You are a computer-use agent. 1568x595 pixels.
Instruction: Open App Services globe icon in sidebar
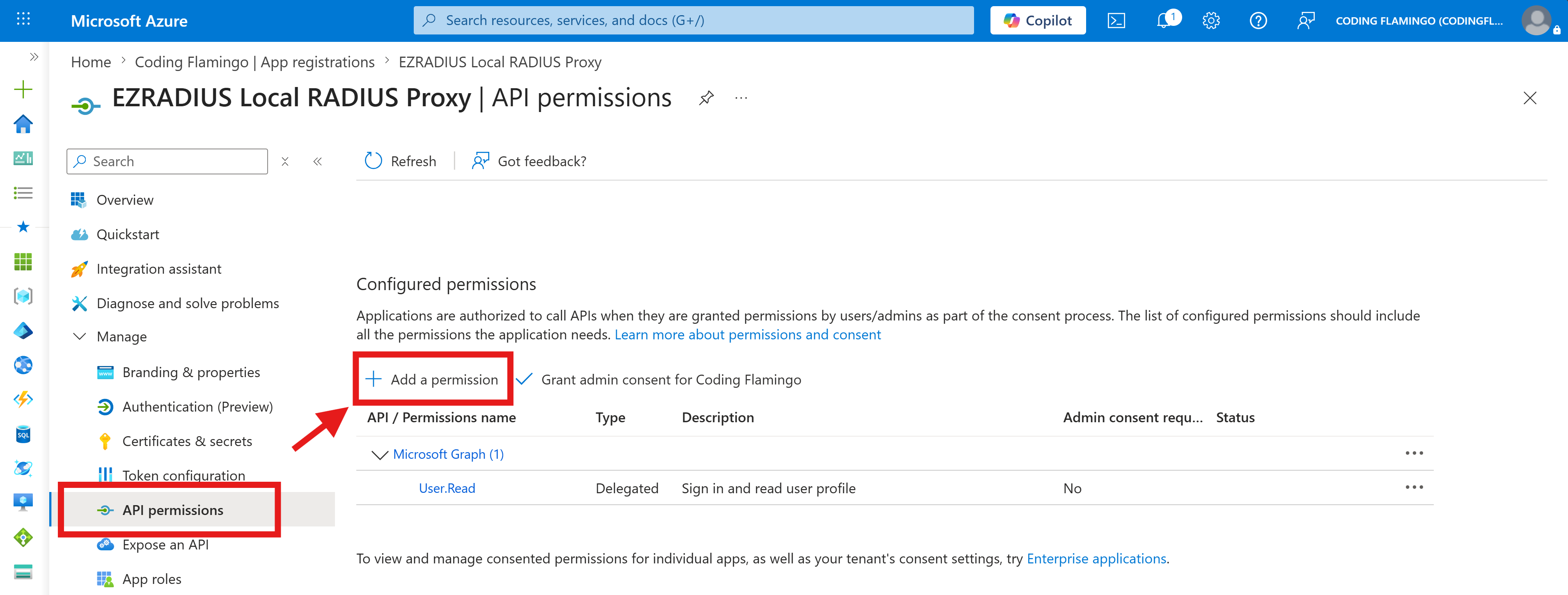[23, 365]
